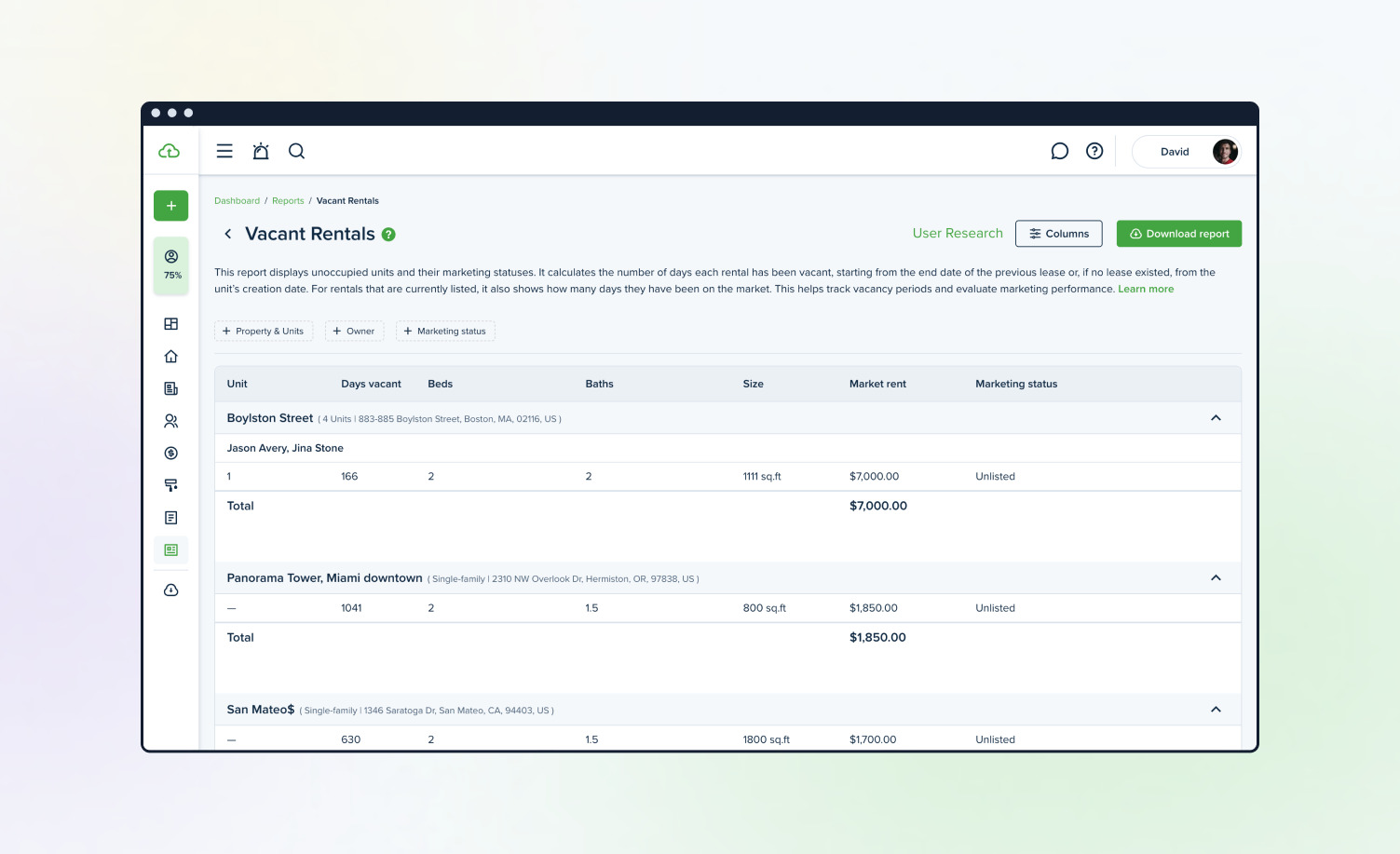This screenshot has width=1400, height=854.
Task: Open the chat messages icon
Action: pos(1059,151)
